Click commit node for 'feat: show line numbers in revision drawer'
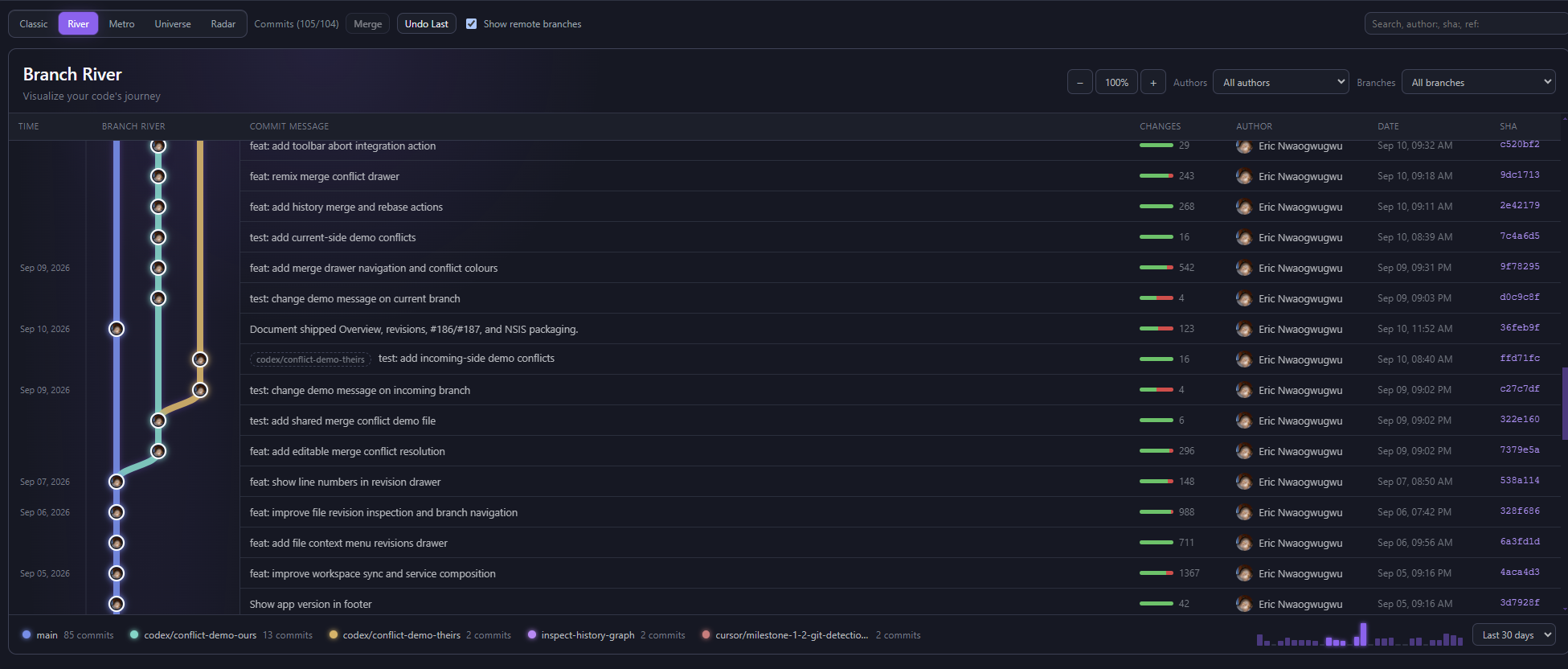 pyautogui.click(x=117, y=482)
